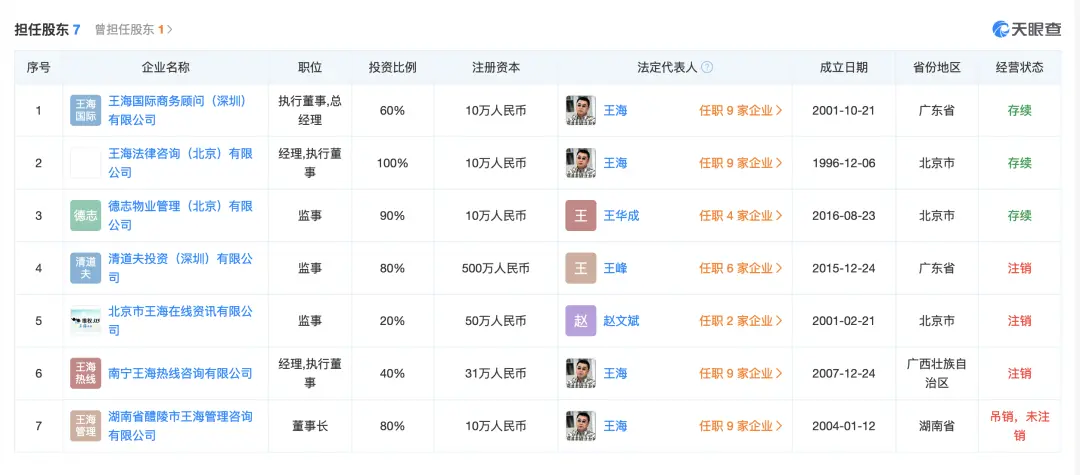This screenshot has height=475, width=1080.
Task: Expand 任职 2 家企业 for 赵文斌
Action: (740, 321)
